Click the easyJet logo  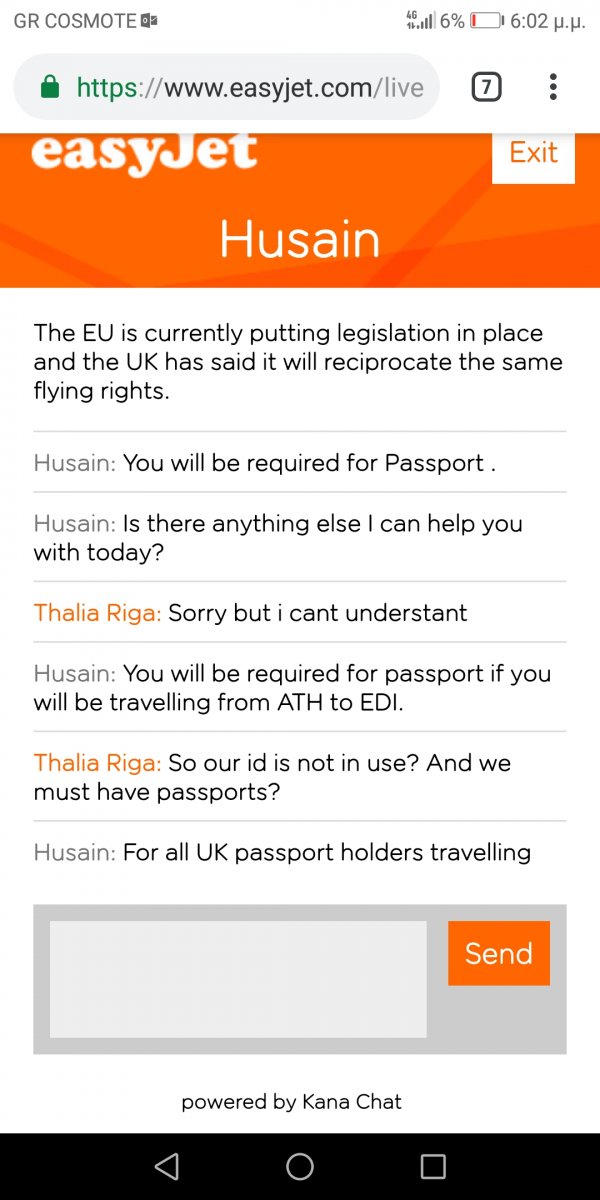pos(144,154)
